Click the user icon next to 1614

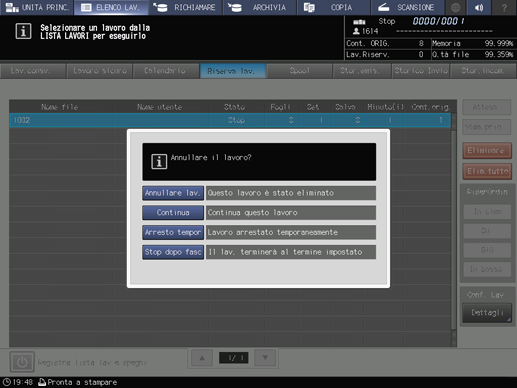click(356, 31)
